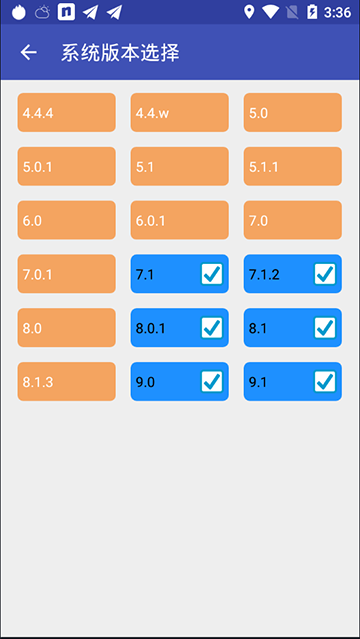Tap the first paper plane notification icon
The height and width of the screenshot is (639, 360).
90,12
